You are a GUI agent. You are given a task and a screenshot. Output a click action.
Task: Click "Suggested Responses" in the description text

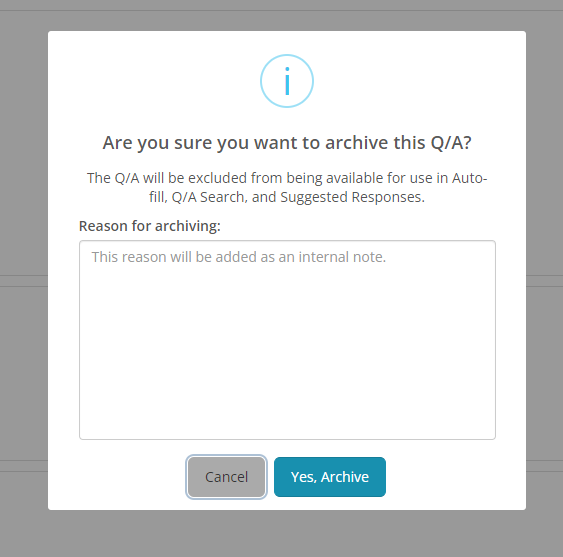[x=350, y=197]
